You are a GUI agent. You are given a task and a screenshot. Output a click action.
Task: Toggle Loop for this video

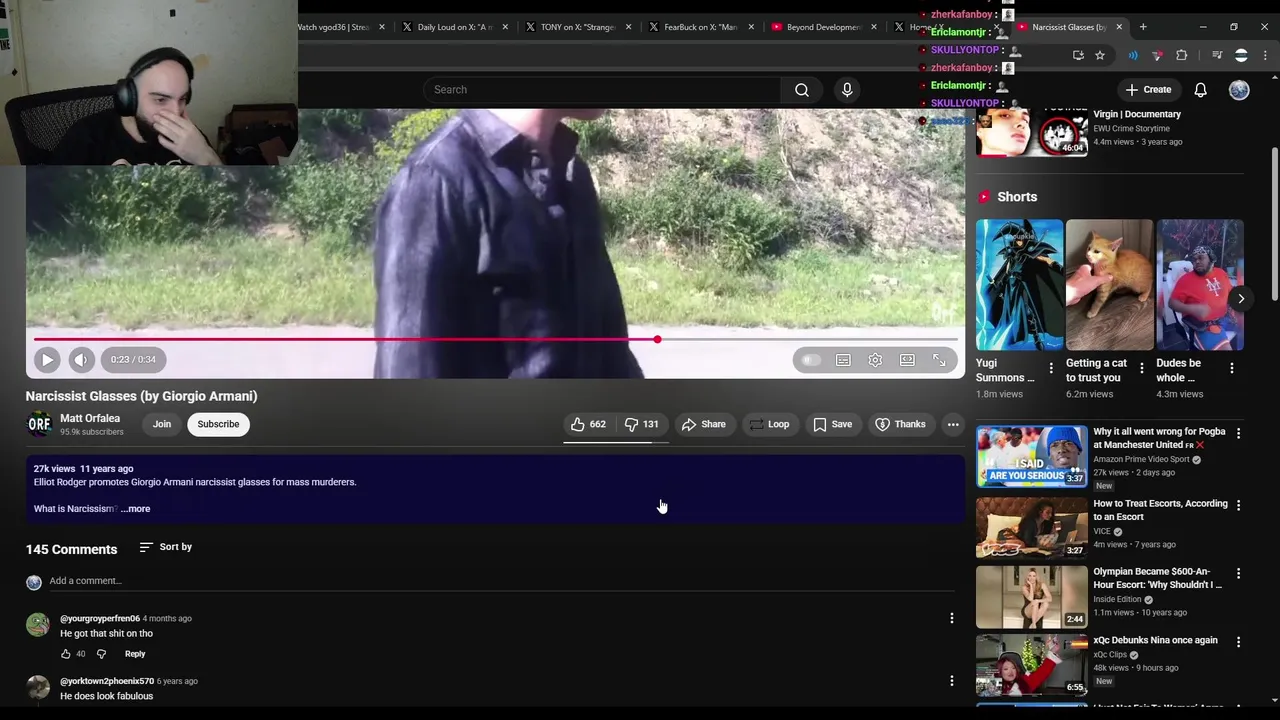(769, 424)
